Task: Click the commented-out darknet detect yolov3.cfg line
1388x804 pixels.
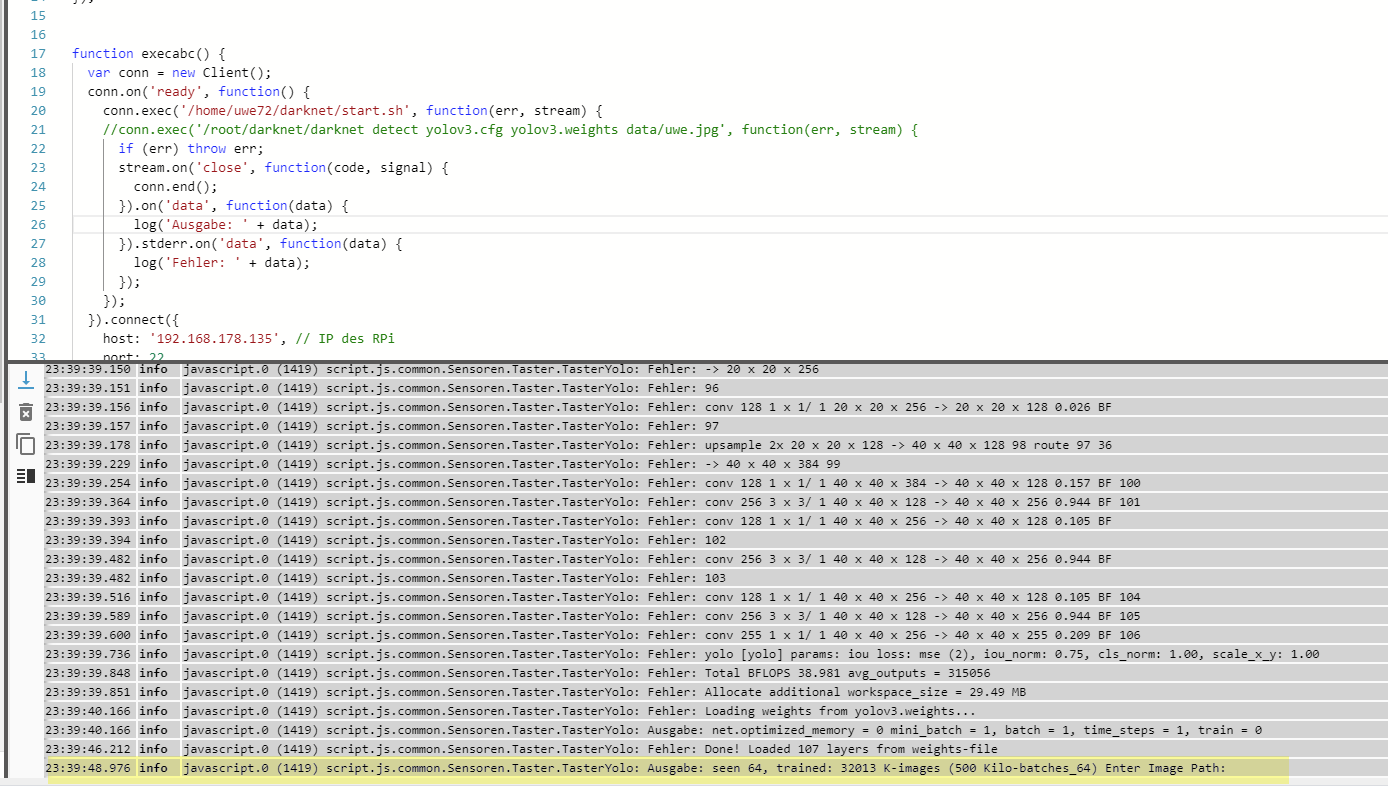Action: [510, 129]
